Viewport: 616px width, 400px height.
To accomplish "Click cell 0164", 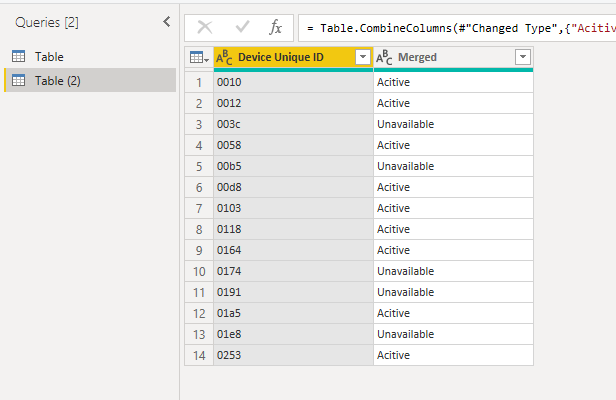I will pyautogui.click(x=293, y=250).
